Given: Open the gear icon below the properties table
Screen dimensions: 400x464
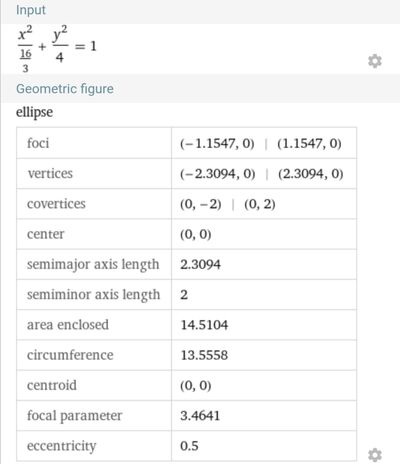Looking at the screenshot, I should (x=375, y=455).
